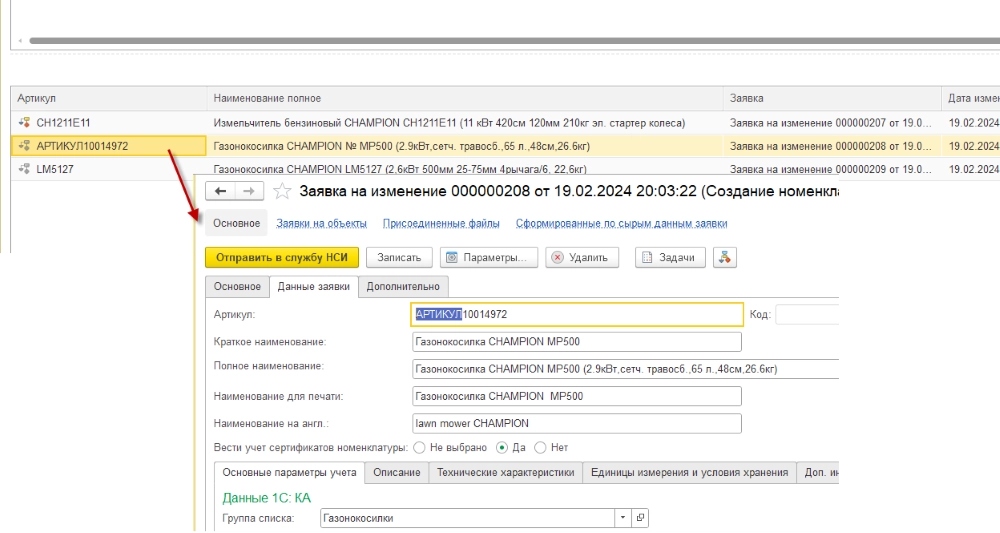
Task: Open the Группа списка selection form icon
Action: 640,518
